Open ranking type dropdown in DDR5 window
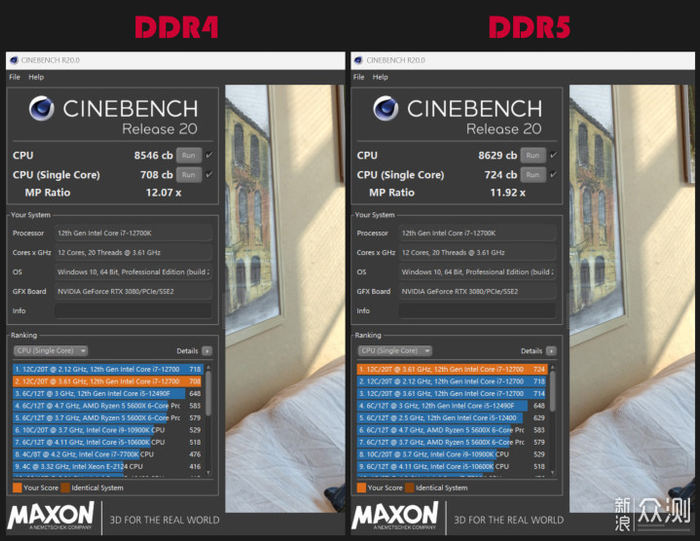Viewport: 700px width, 541px height. (x=395, y=351)
